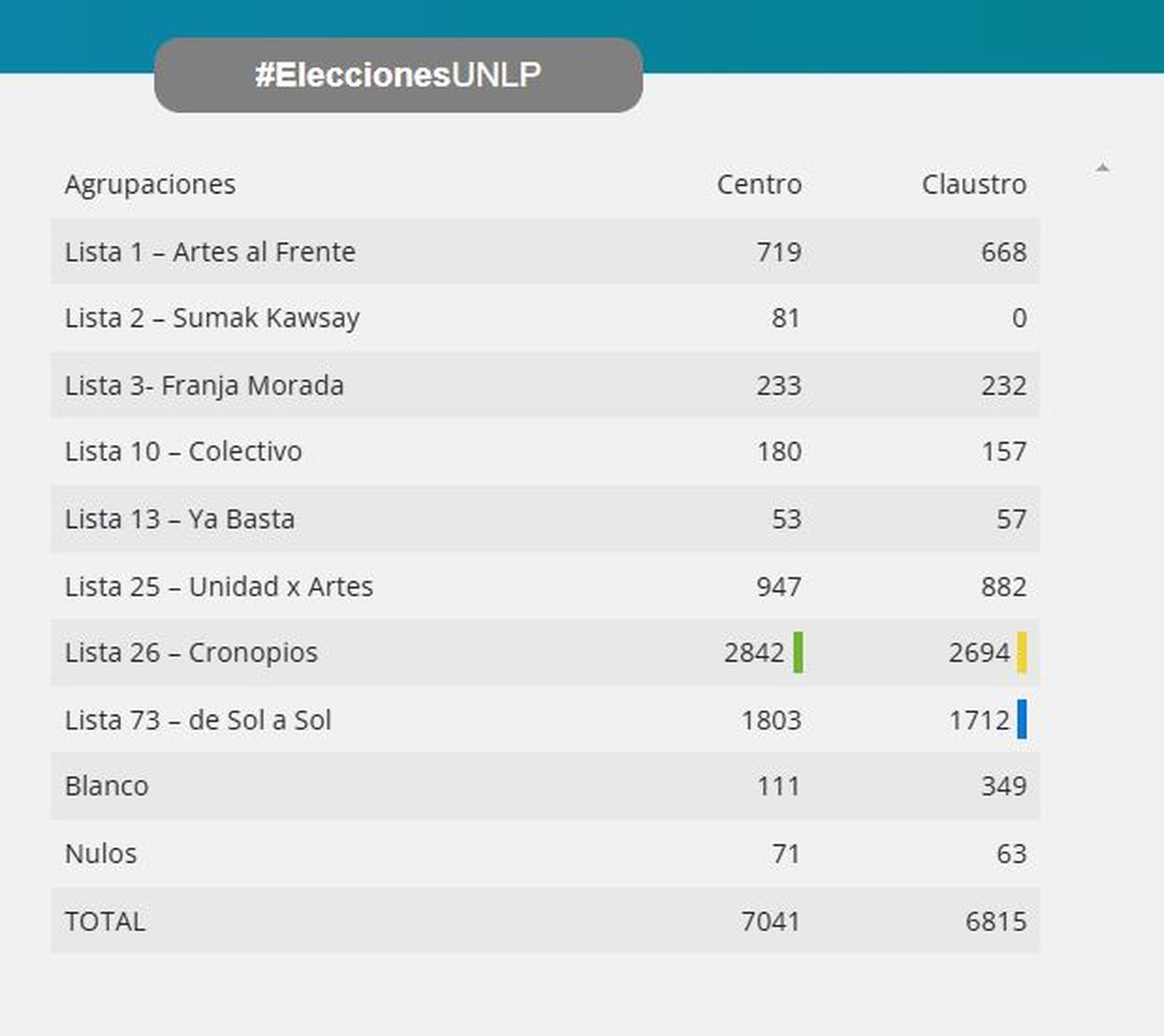The image size is (1164, 1036).
Task: Click the #EleccionesUNLP hashtag button
Action: pyautogui.click(x=398, y=75)
